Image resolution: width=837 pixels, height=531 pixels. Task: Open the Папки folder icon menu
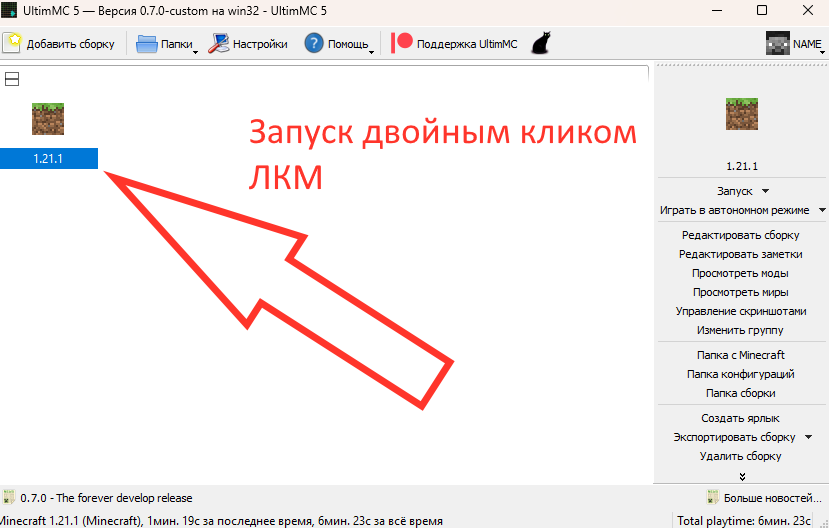coord(147,43)
